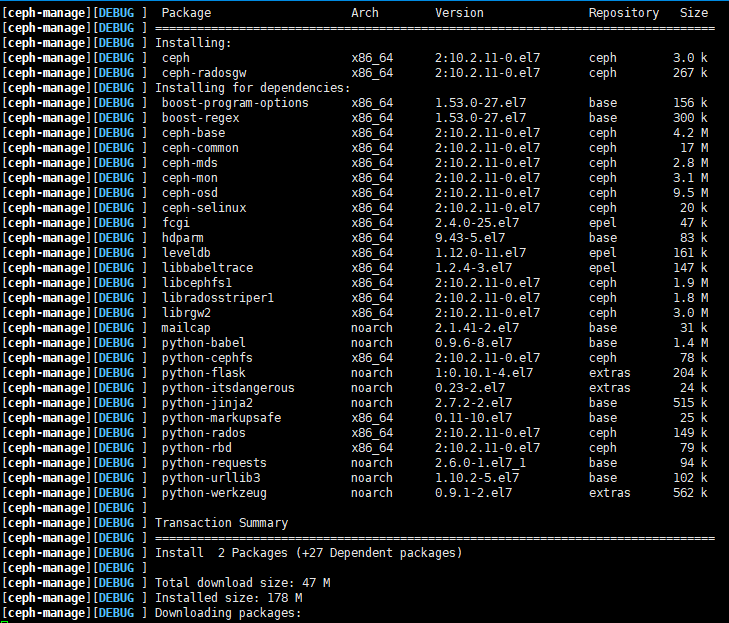Click package name 'mailcap'
This screenshot has width=729, height=623.
186,328
